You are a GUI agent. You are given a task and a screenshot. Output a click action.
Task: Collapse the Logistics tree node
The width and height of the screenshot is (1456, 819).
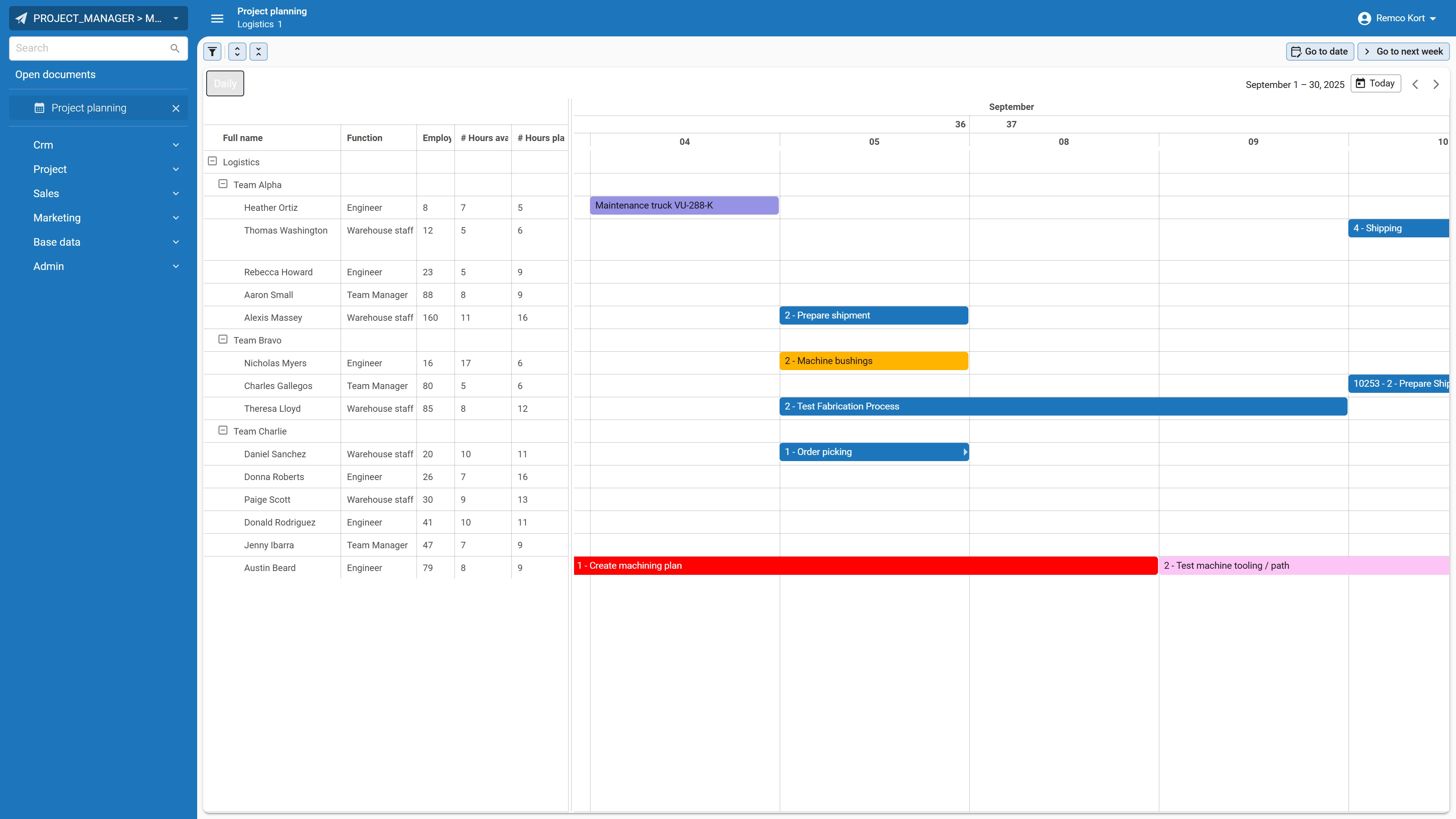[x=212, y=161]
